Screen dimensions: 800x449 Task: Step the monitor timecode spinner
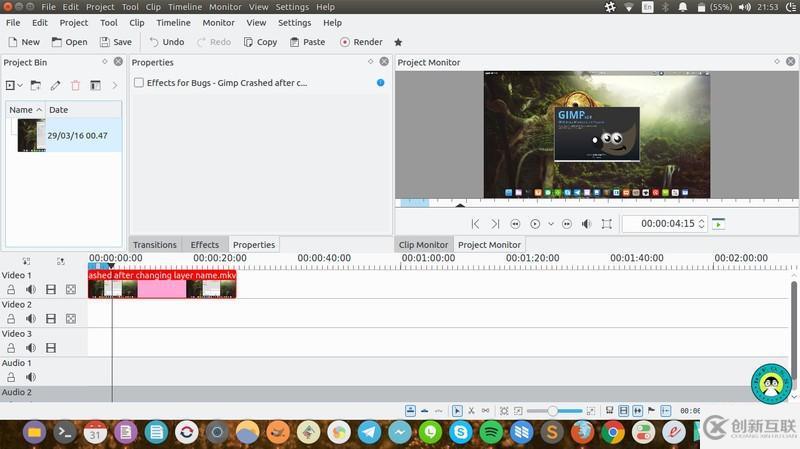702,224
